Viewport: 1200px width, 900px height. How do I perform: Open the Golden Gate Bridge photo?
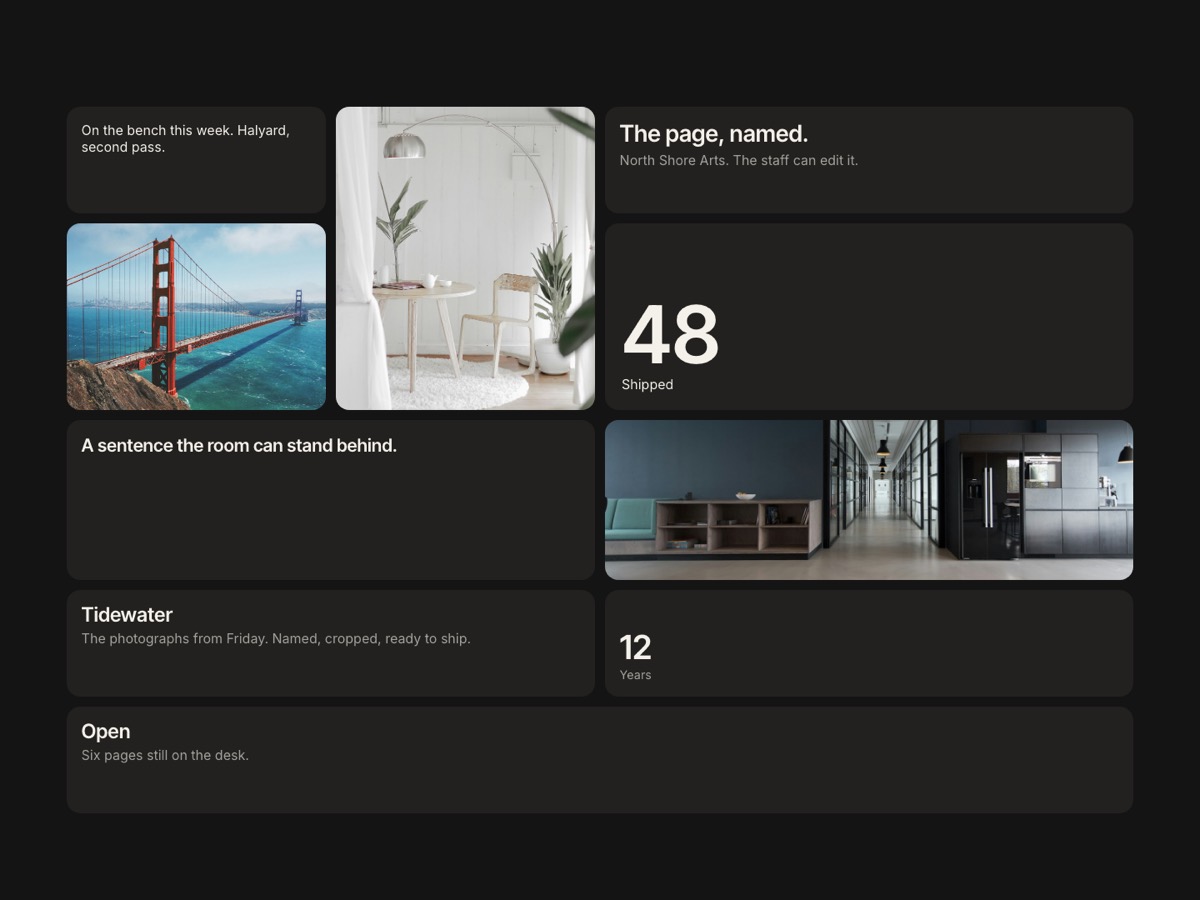tap(196, 316)
